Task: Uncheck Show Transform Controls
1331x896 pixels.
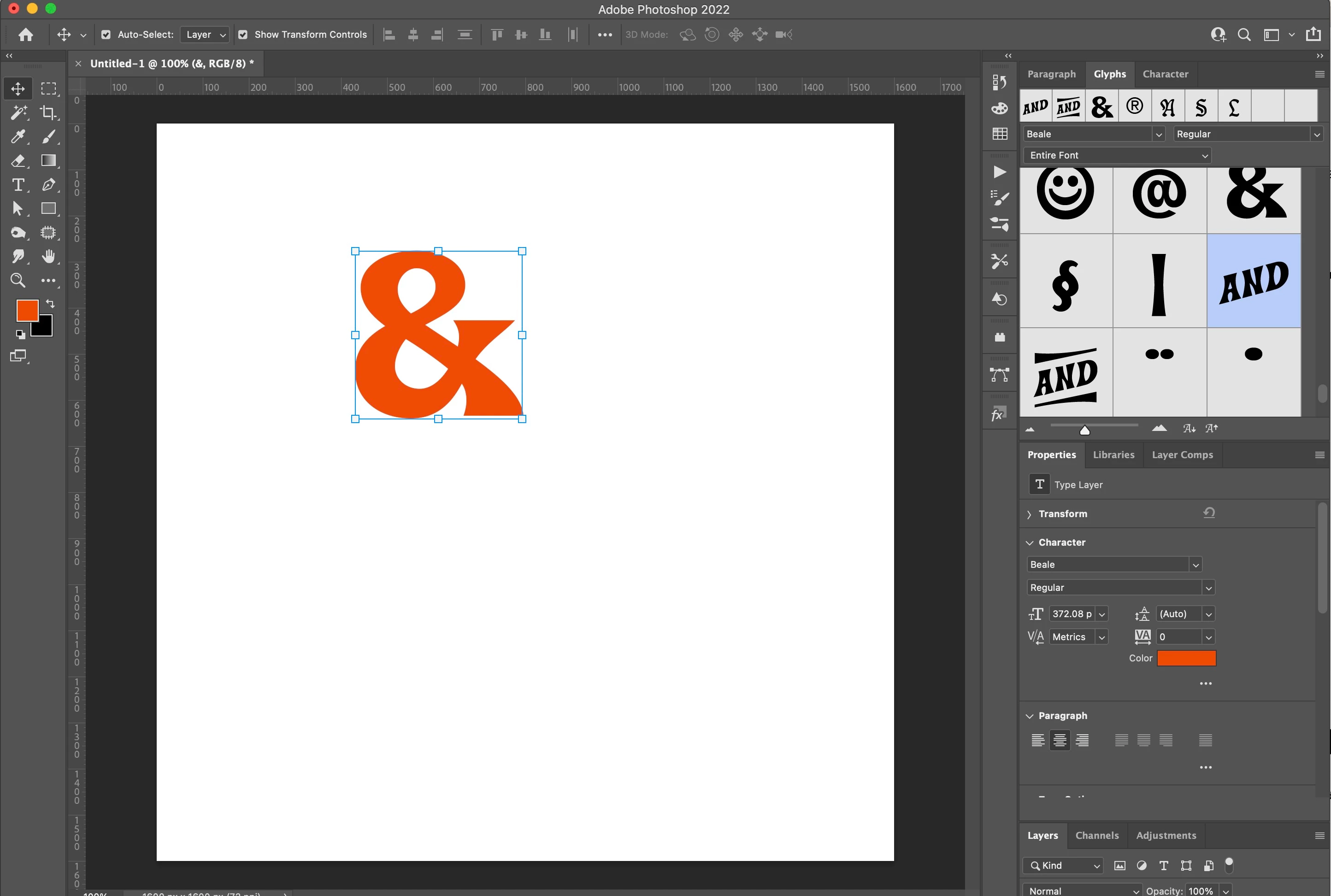Action: (243, 35)
